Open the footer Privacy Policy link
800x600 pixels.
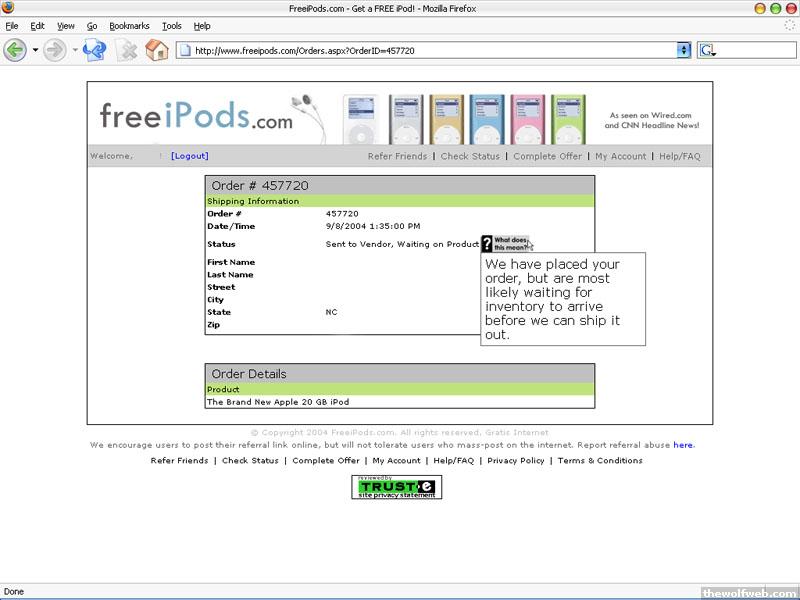516,461
